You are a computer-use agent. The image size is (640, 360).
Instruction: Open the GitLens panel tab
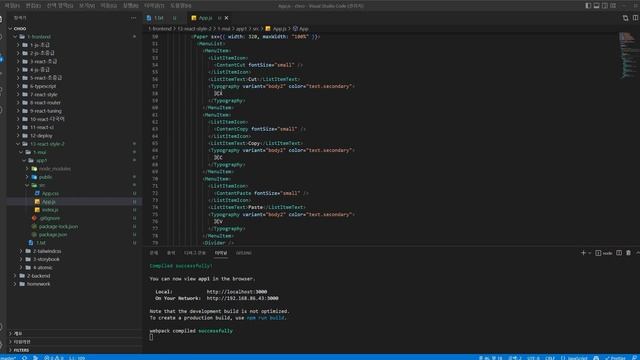pos(244,253)
